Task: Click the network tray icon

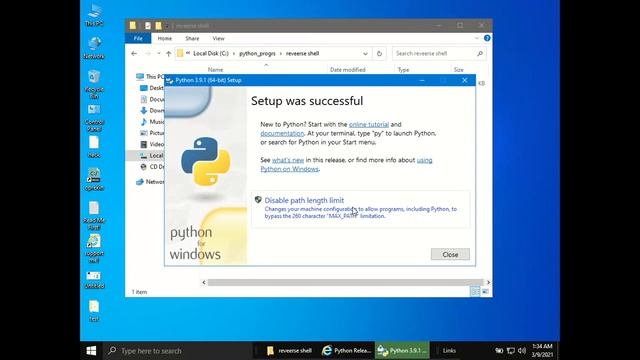Action: 511,351
